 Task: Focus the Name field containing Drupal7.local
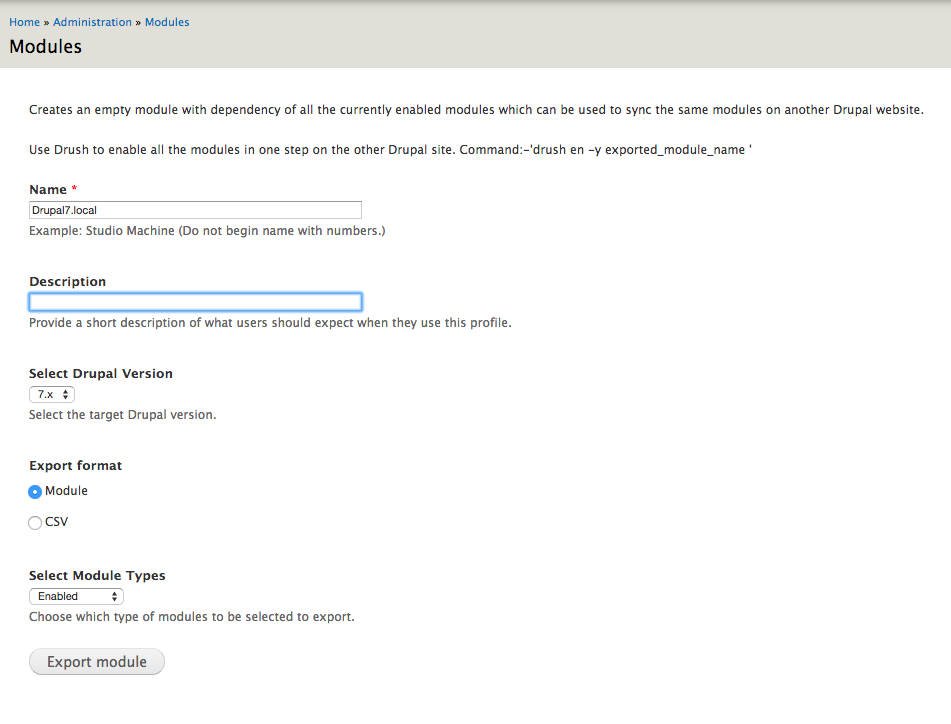(x=195, y=210)
